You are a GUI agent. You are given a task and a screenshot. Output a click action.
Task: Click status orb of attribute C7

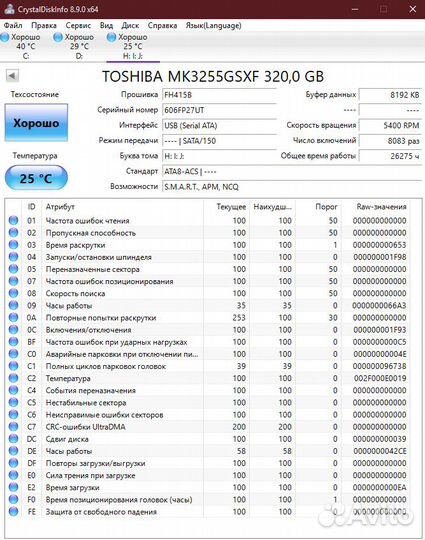[x=13, y=427]
